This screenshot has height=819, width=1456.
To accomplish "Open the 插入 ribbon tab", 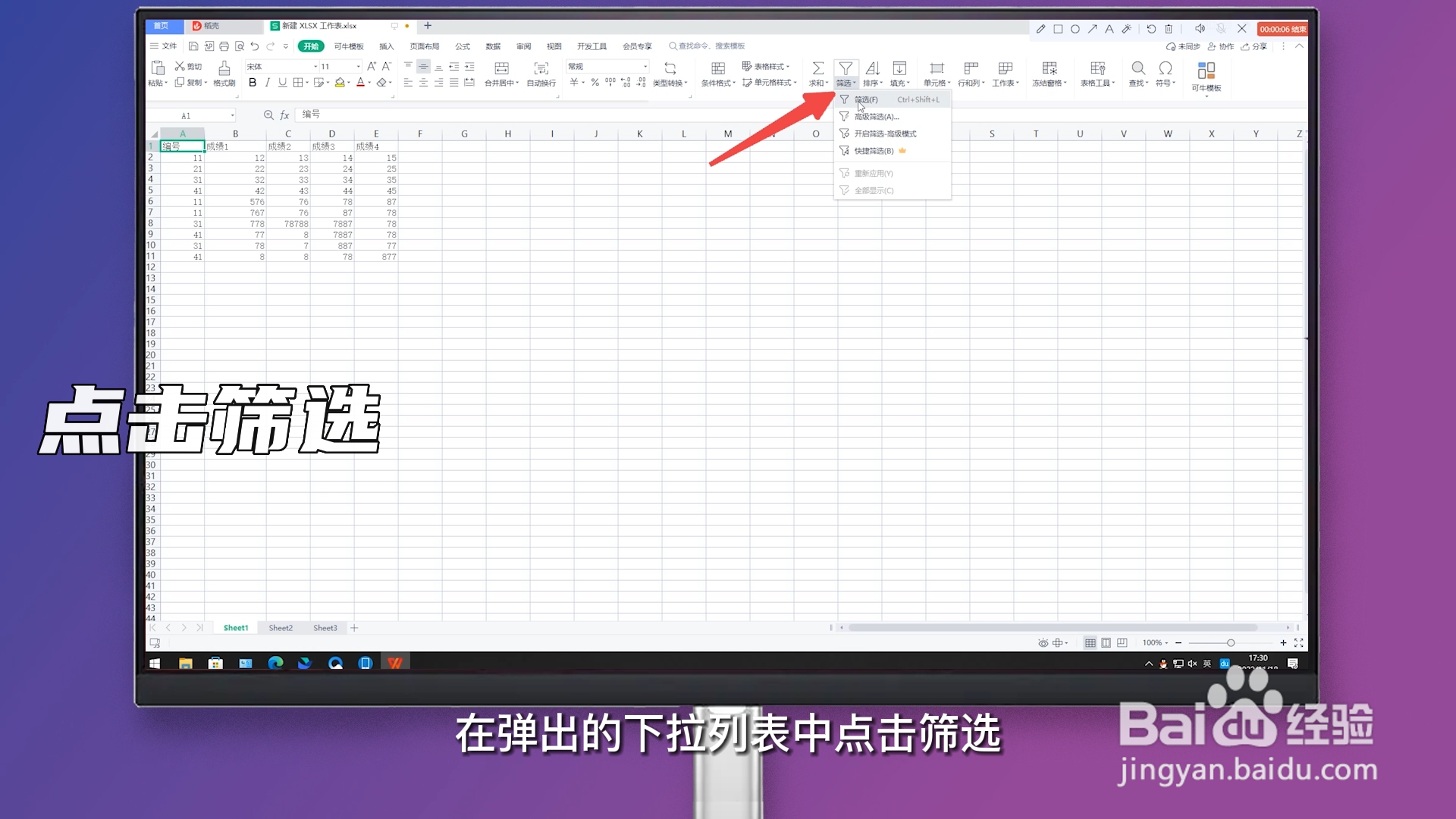I will pyautogui.click(x=387, y=46).
